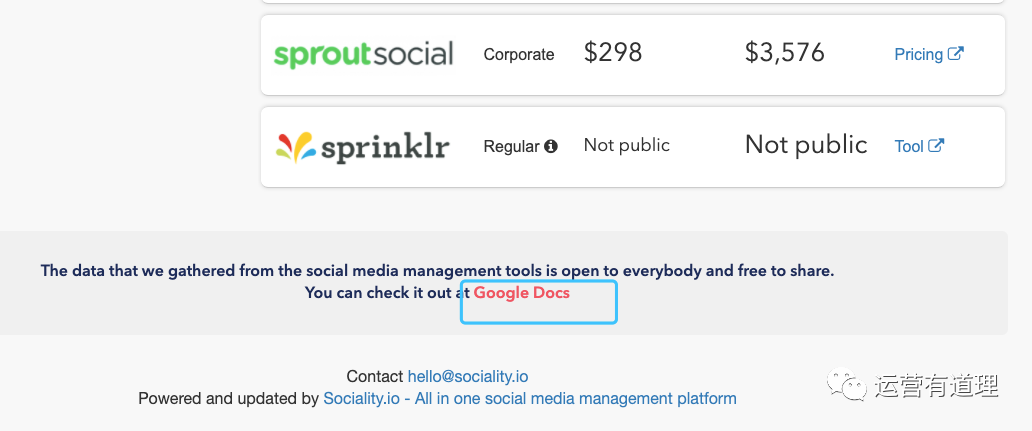
Task: Click the WeChat watermark icon
Action: (847, 386)
